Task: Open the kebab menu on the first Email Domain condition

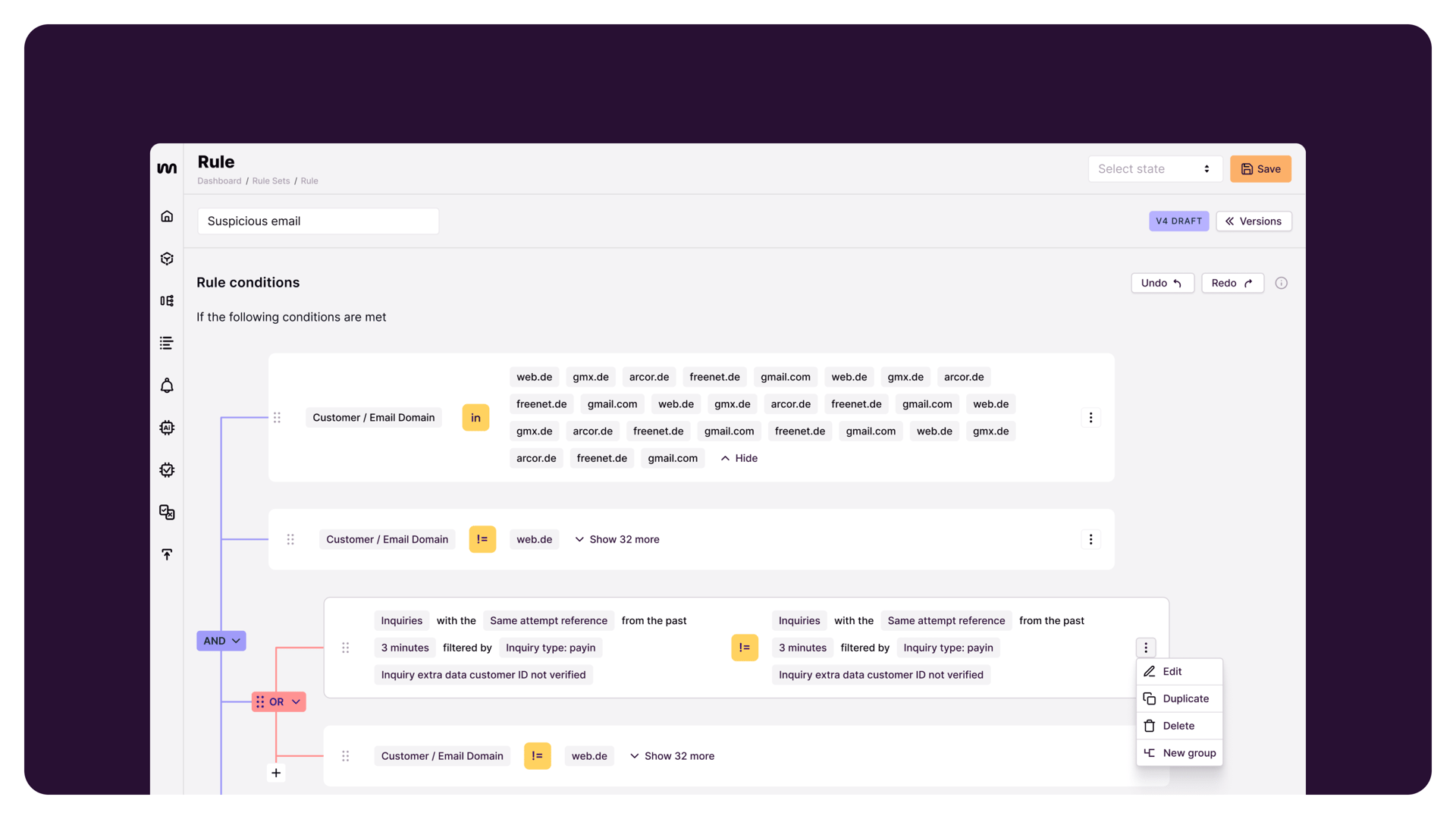Action: pyautogui.click(x=1090, y=417)
